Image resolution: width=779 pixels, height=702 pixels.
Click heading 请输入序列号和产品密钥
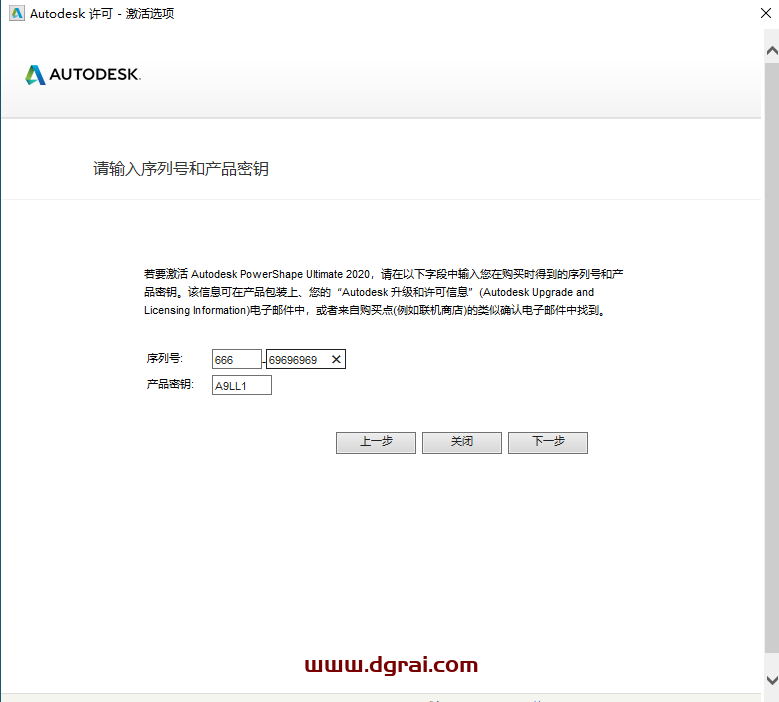click(181, 169)
